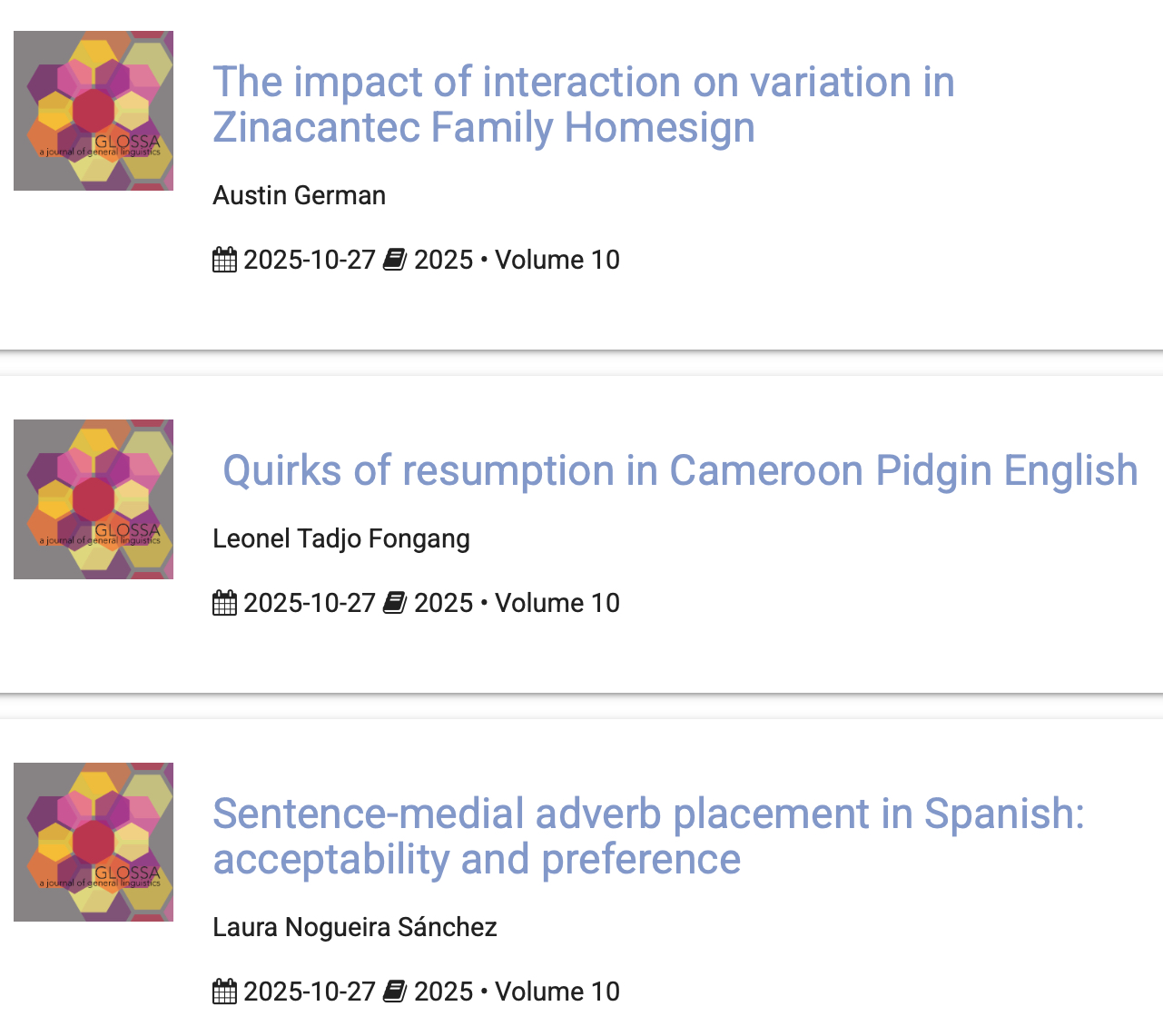
Task: Click book icon on Zinacantec Family Homesign article
Action: [x=394, y=260]
